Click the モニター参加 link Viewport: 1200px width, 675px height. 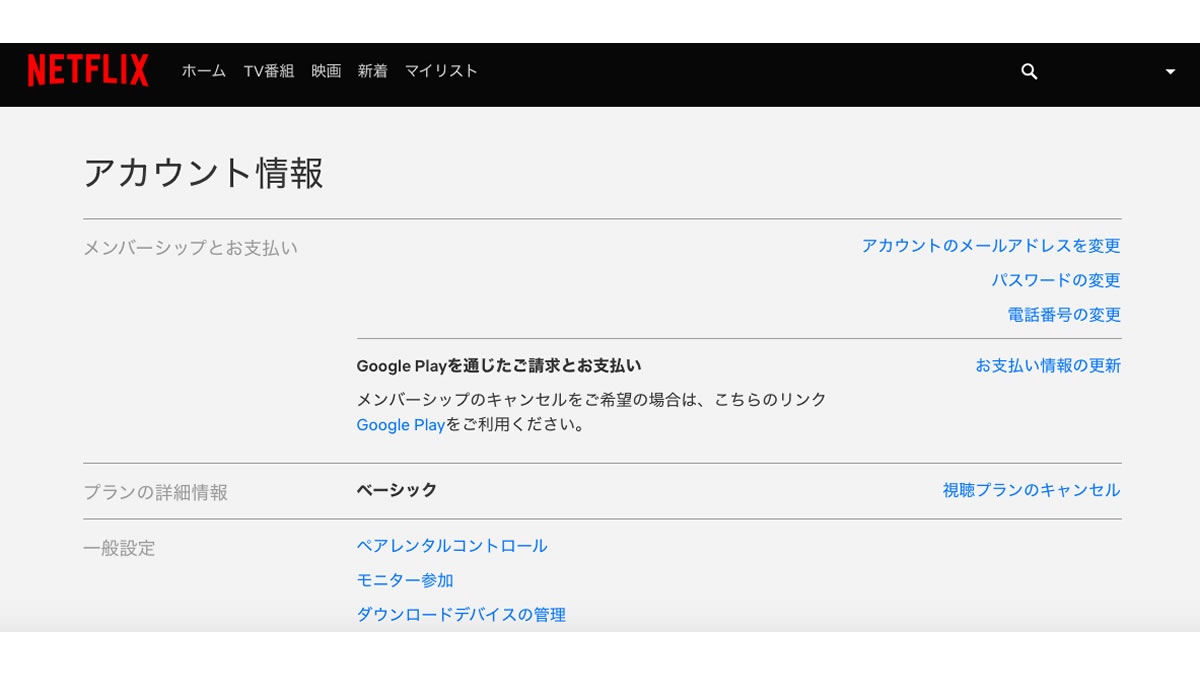point(405,580)
